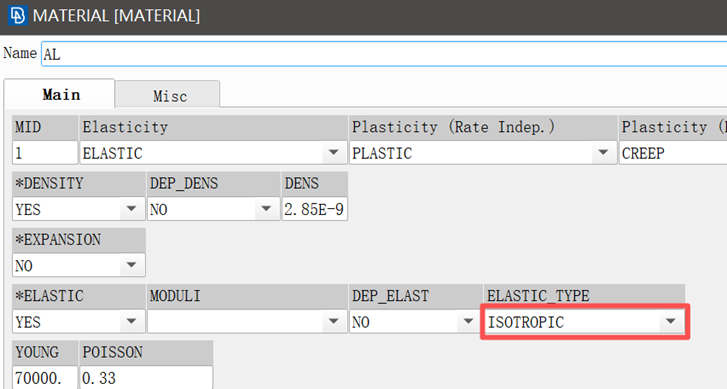Screen dimensions: 727x389
Task: Click the DENS header label
Action: pos(301,184)
